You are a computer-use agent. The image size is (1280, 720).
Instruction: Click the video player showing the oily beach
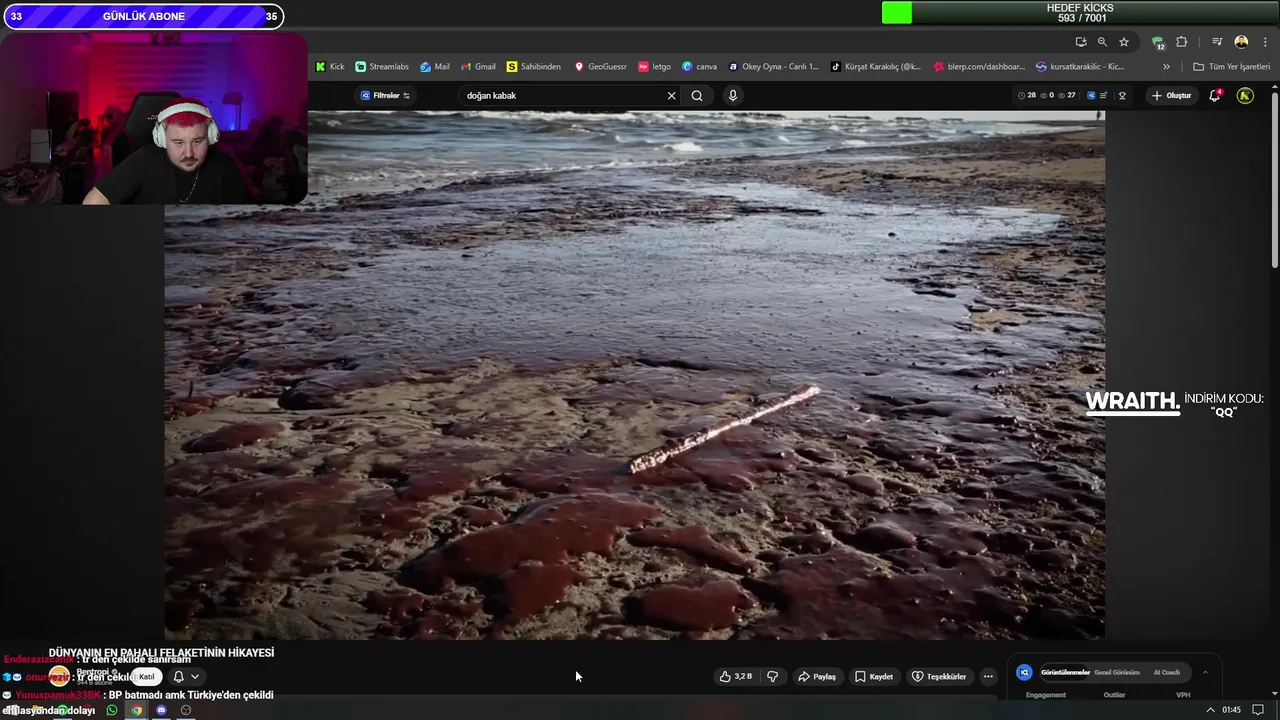635,374
